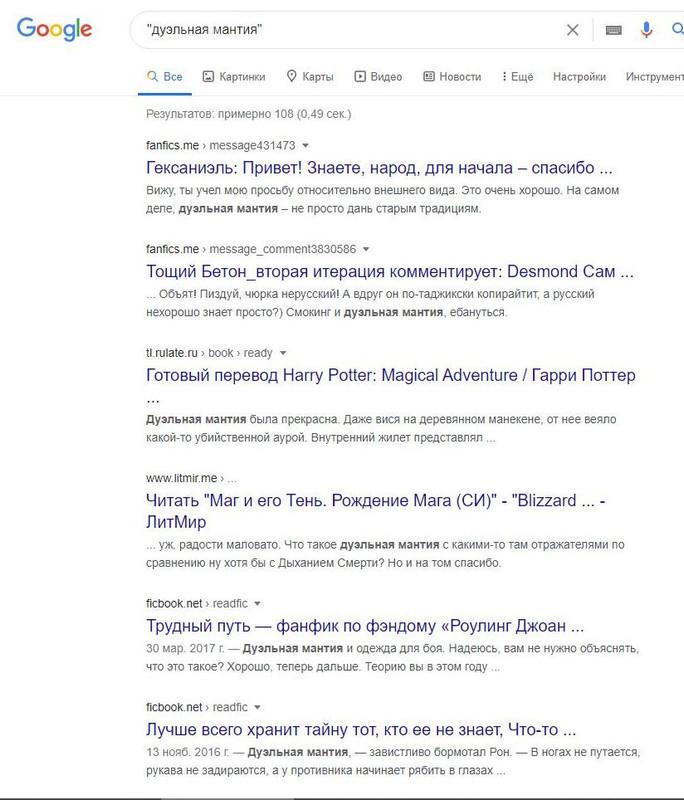Open the result "Трудный путь — фанфик по фэндому"
684x800 pixels.
click(x=365, y=626)
